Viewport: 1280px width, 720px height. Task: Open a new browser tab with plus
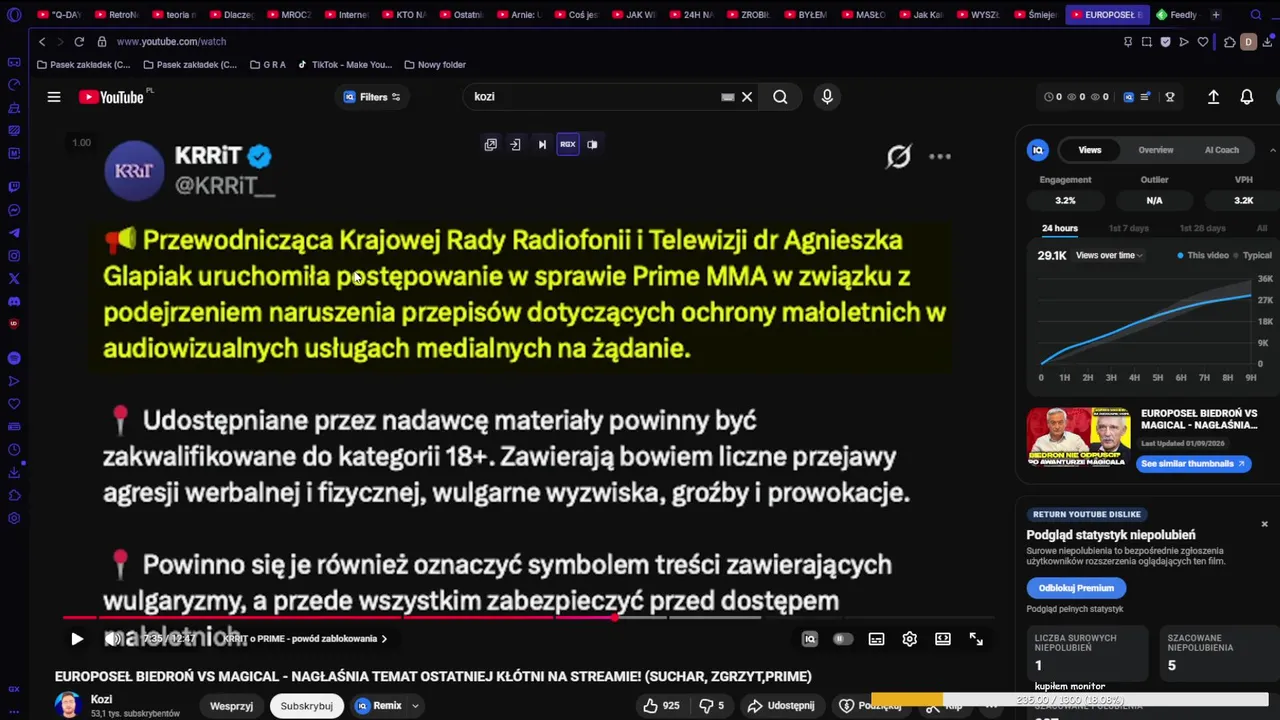1216,15
